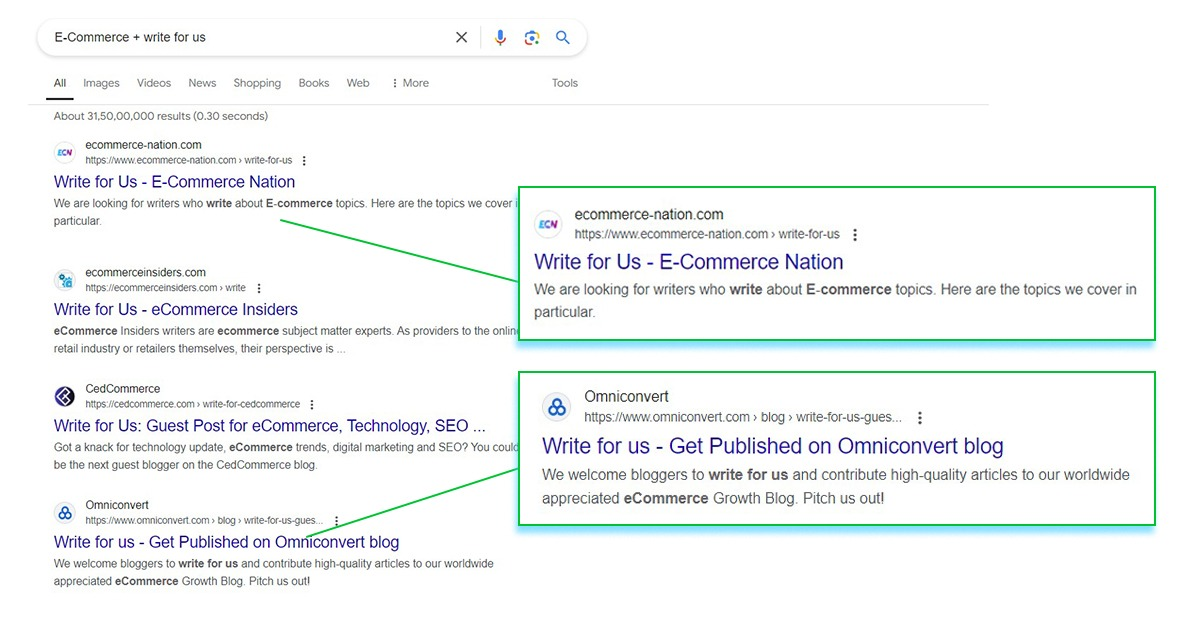Image resolution: width=1200 pixels, height=628 pixels.
Task: Click the ecommerceinsiders.com site name
Action: 146,272
